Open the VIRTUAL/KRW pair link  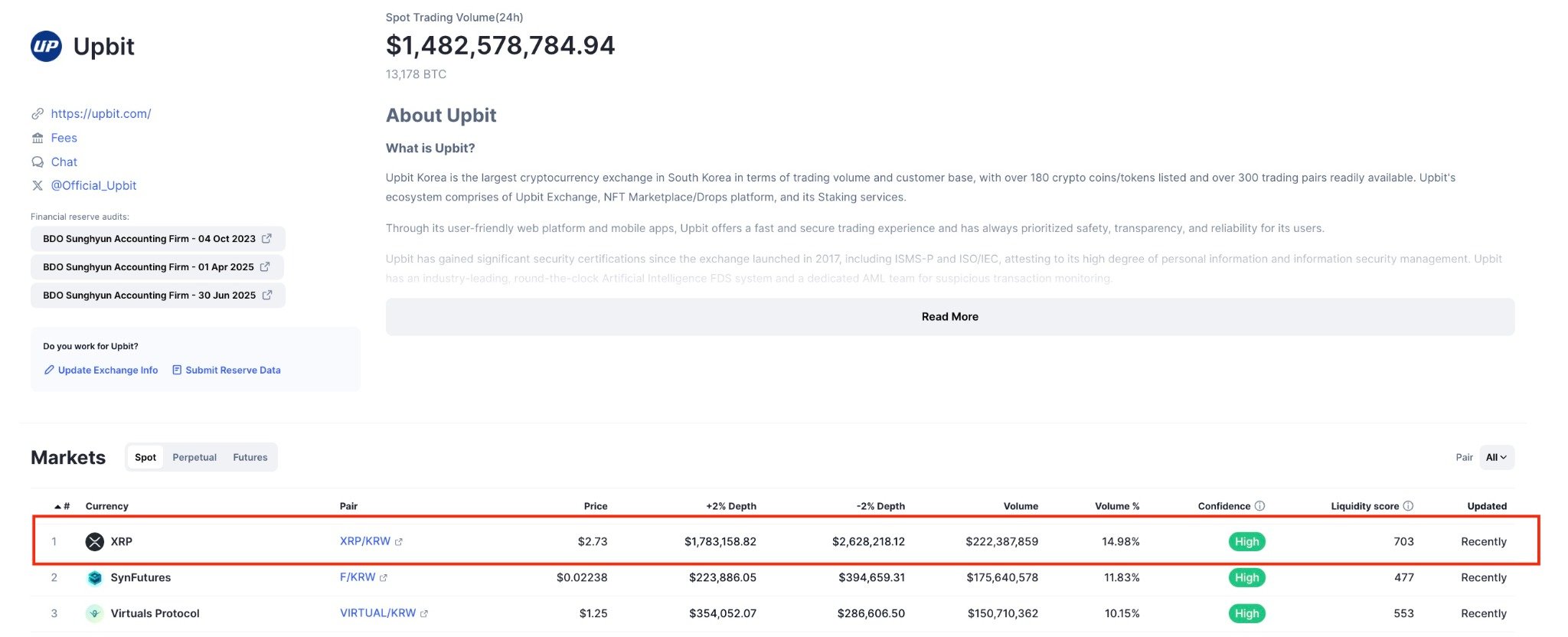(378, 613)
